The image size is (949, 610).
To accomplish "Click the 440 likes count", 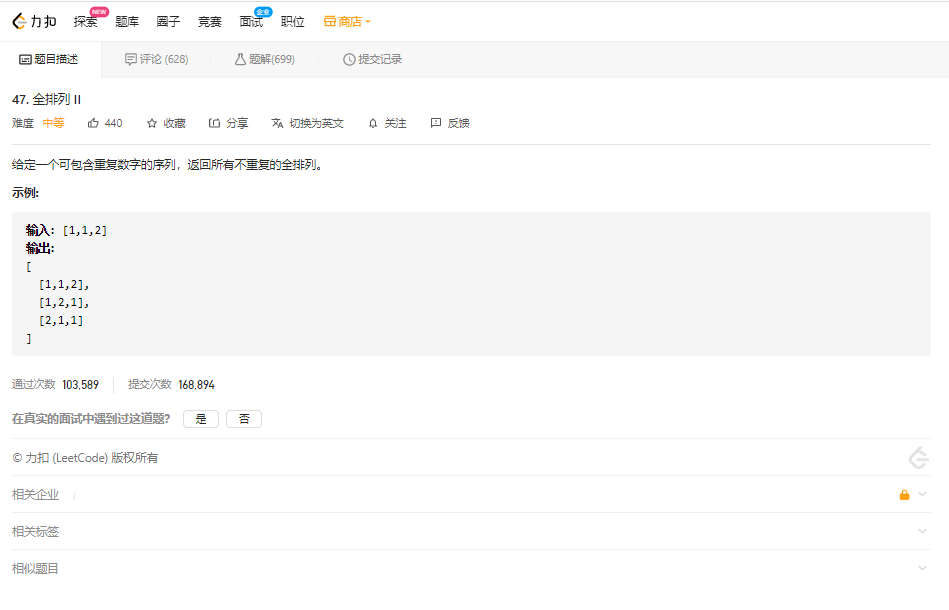I will [113, 123].
